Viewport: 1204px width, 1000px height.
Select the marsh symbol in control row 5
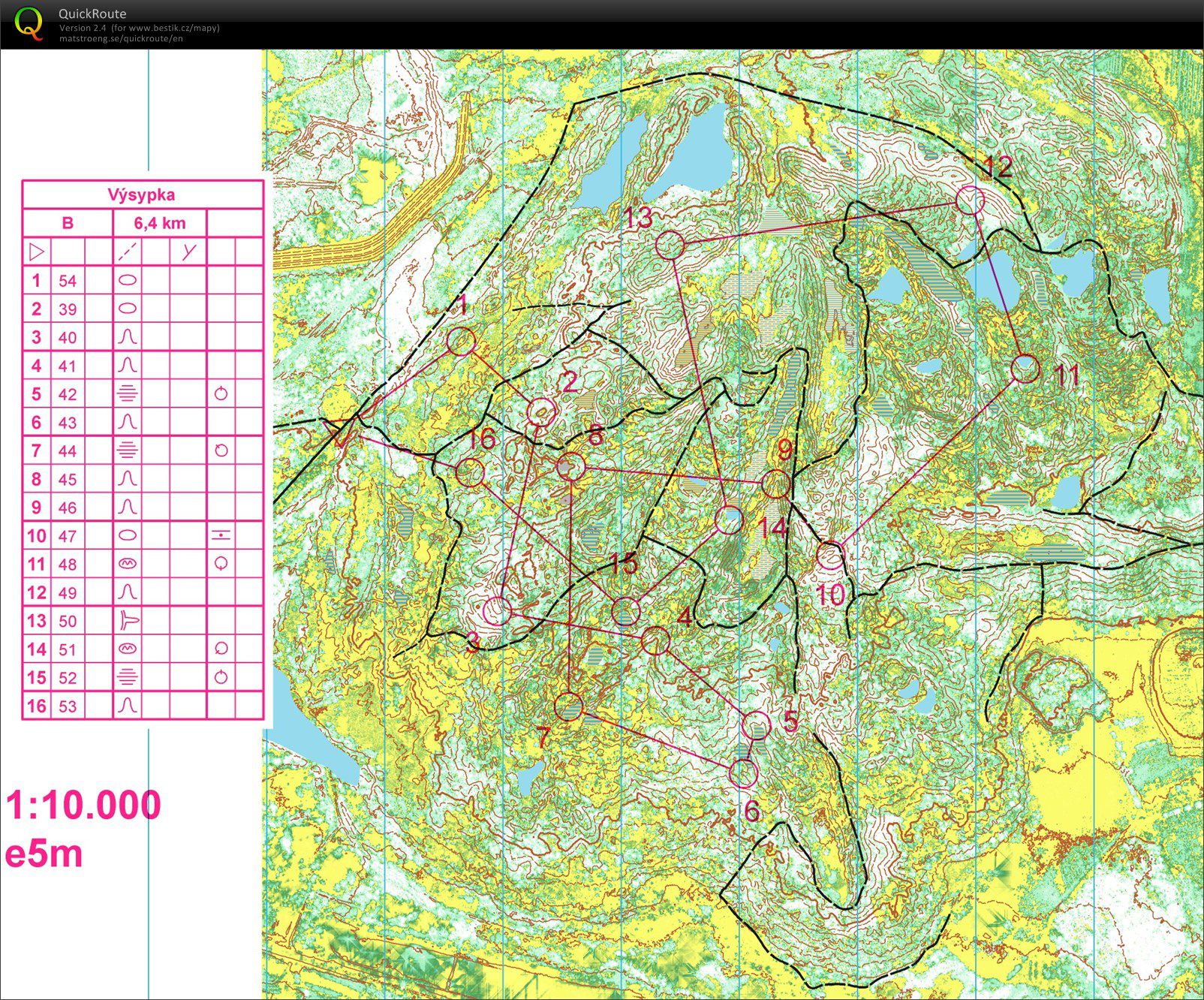[x=128, y=393]
